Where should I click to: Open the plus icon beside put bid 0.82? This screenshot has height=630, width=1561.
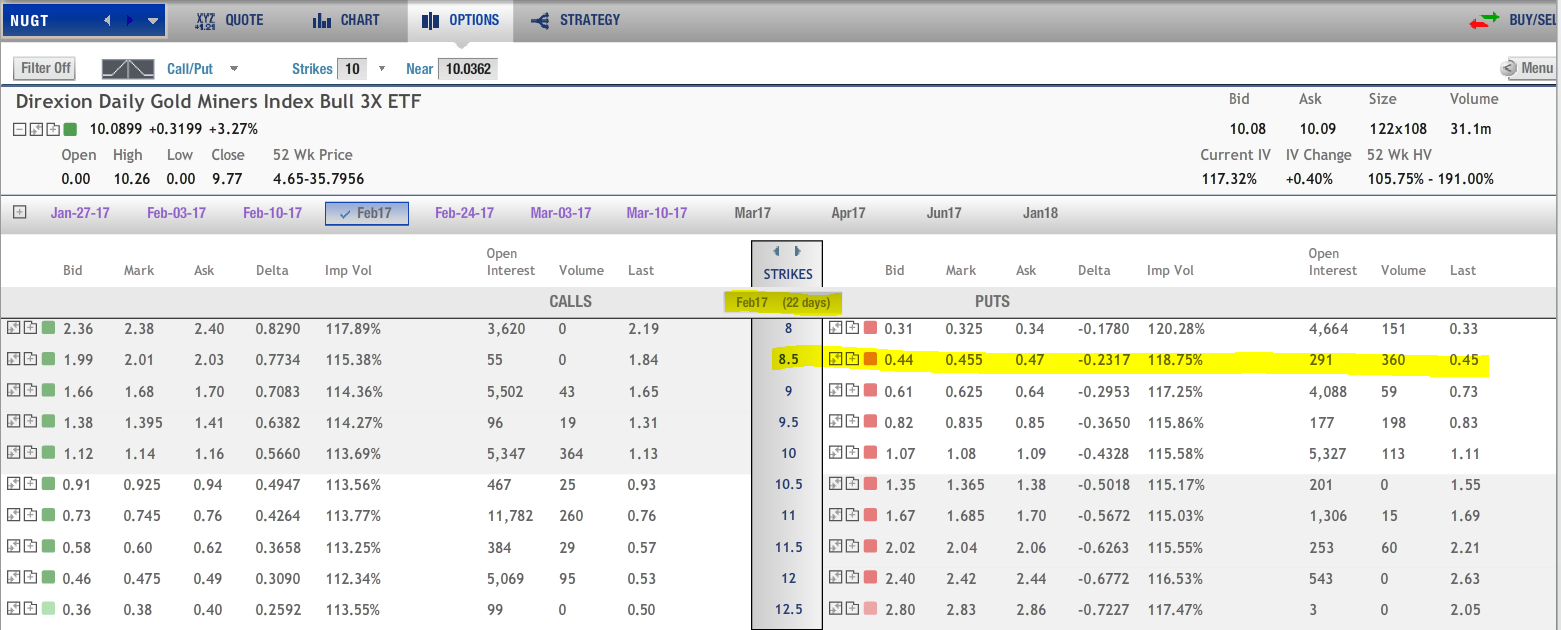click(853, 422)
